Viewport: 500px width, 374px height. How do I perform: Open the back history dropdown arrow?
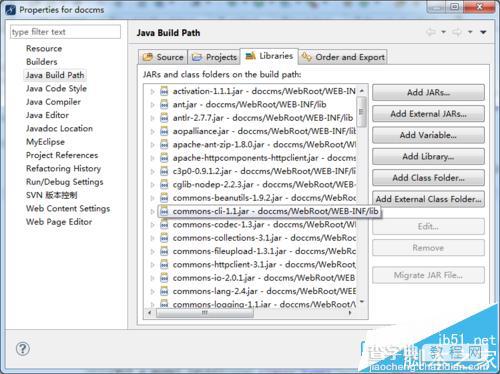click(x=444, y=32)
